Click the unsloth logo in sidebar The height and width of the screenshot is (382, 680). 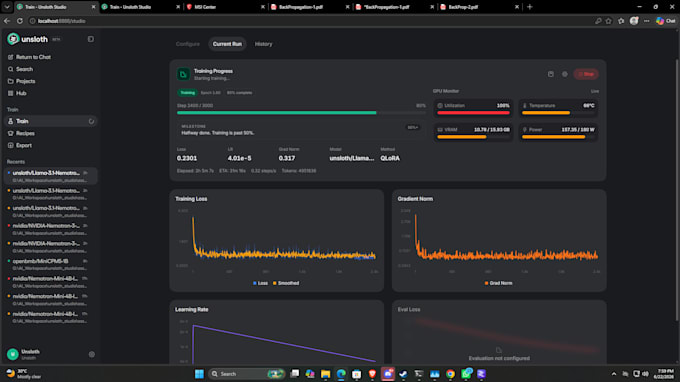(x=28, y=39)
